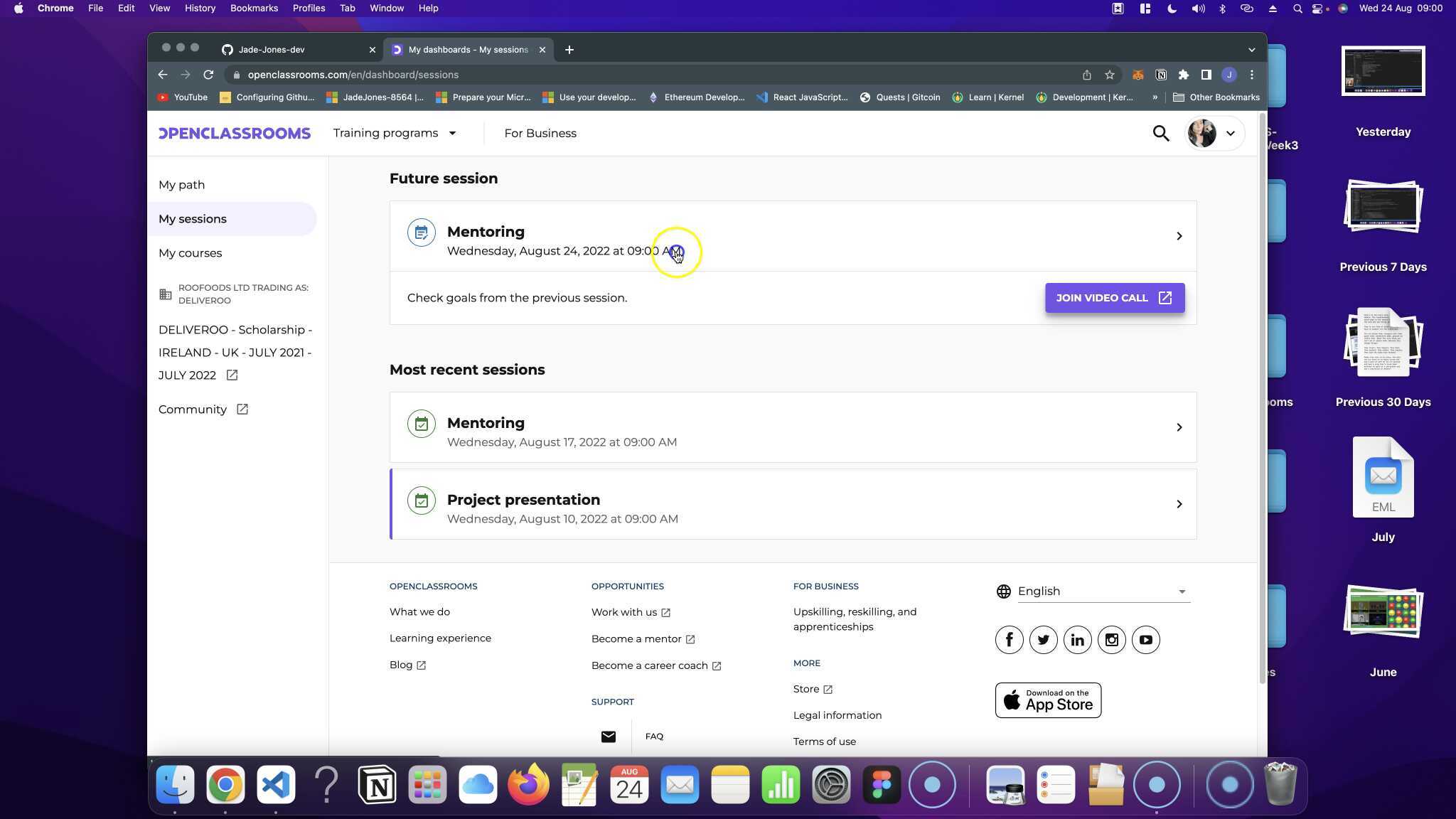Bookmark page with the star icon

[1109, 75]
